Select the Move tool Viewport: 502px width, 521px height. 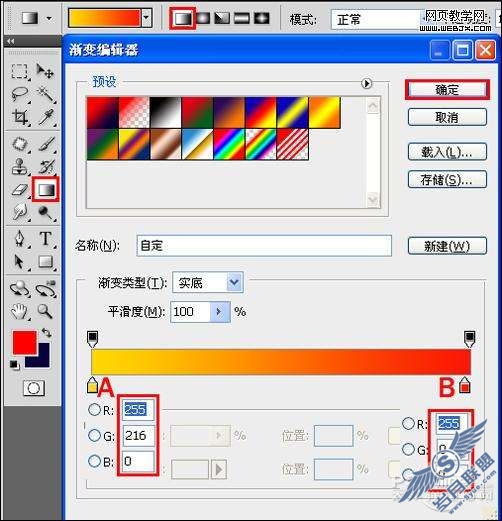coord(45,71)
